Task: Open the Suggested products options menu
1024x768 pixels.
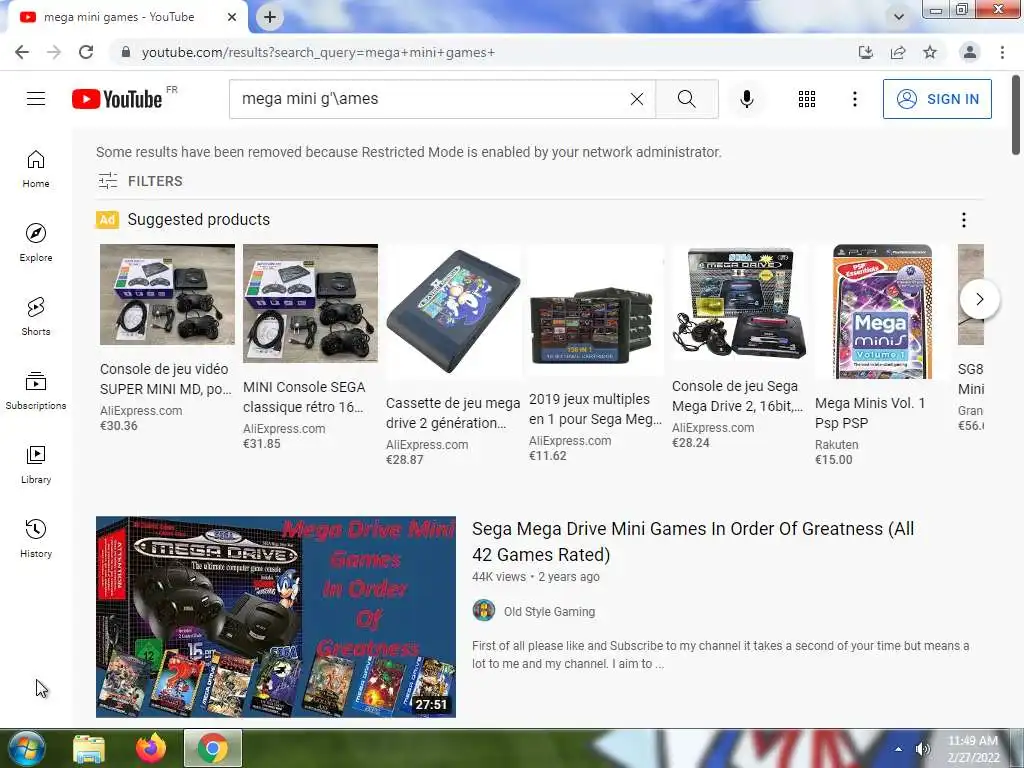Action: 963,220
